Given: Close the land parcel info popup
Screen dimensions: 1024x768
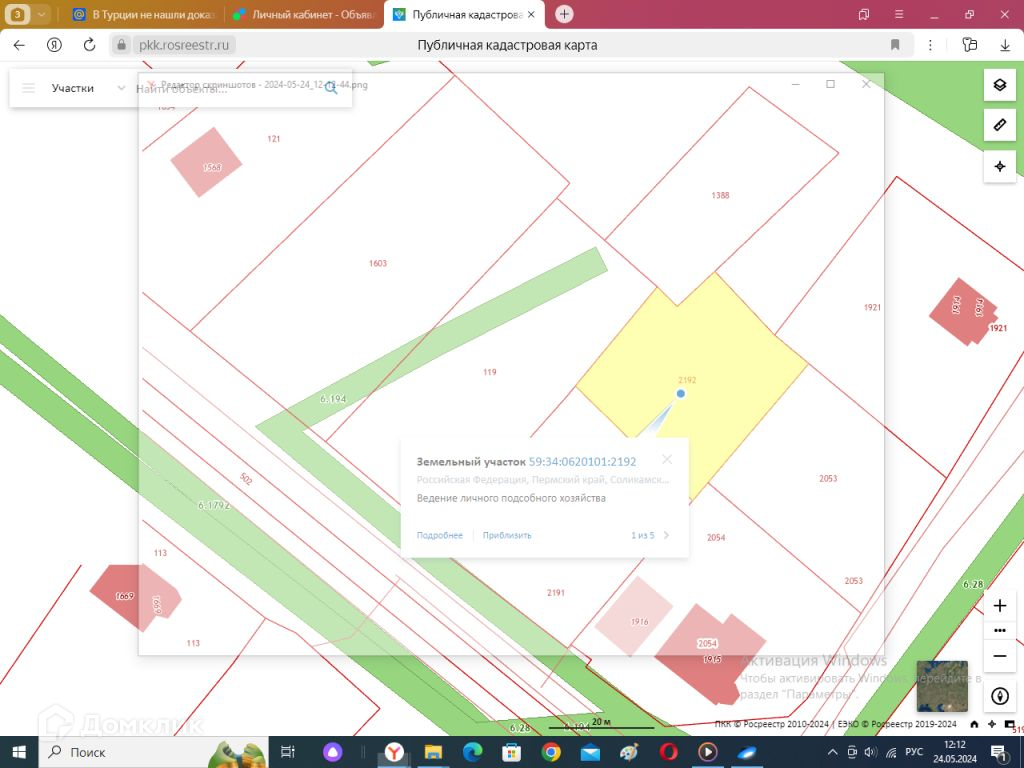Looking at the screenshot, I should point(667,460).
